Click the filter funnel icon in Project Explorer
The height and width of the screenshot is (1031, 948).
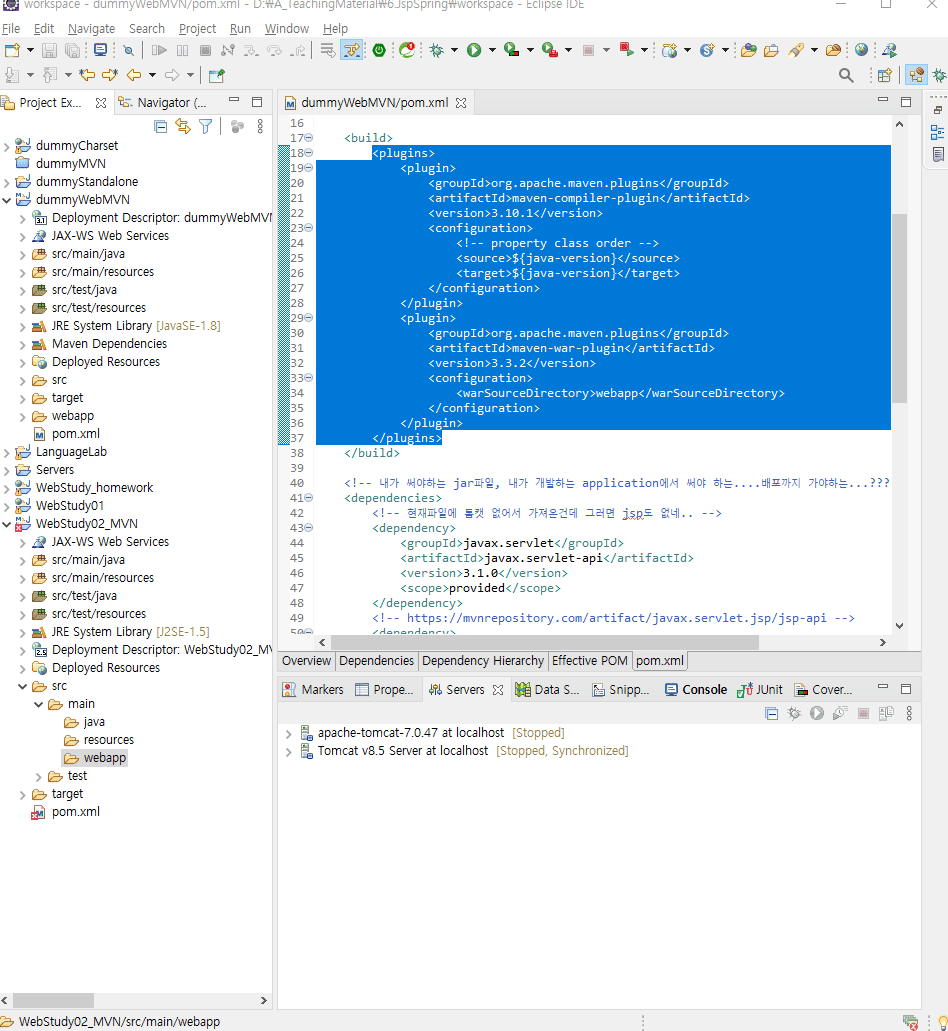pos(206,126)
